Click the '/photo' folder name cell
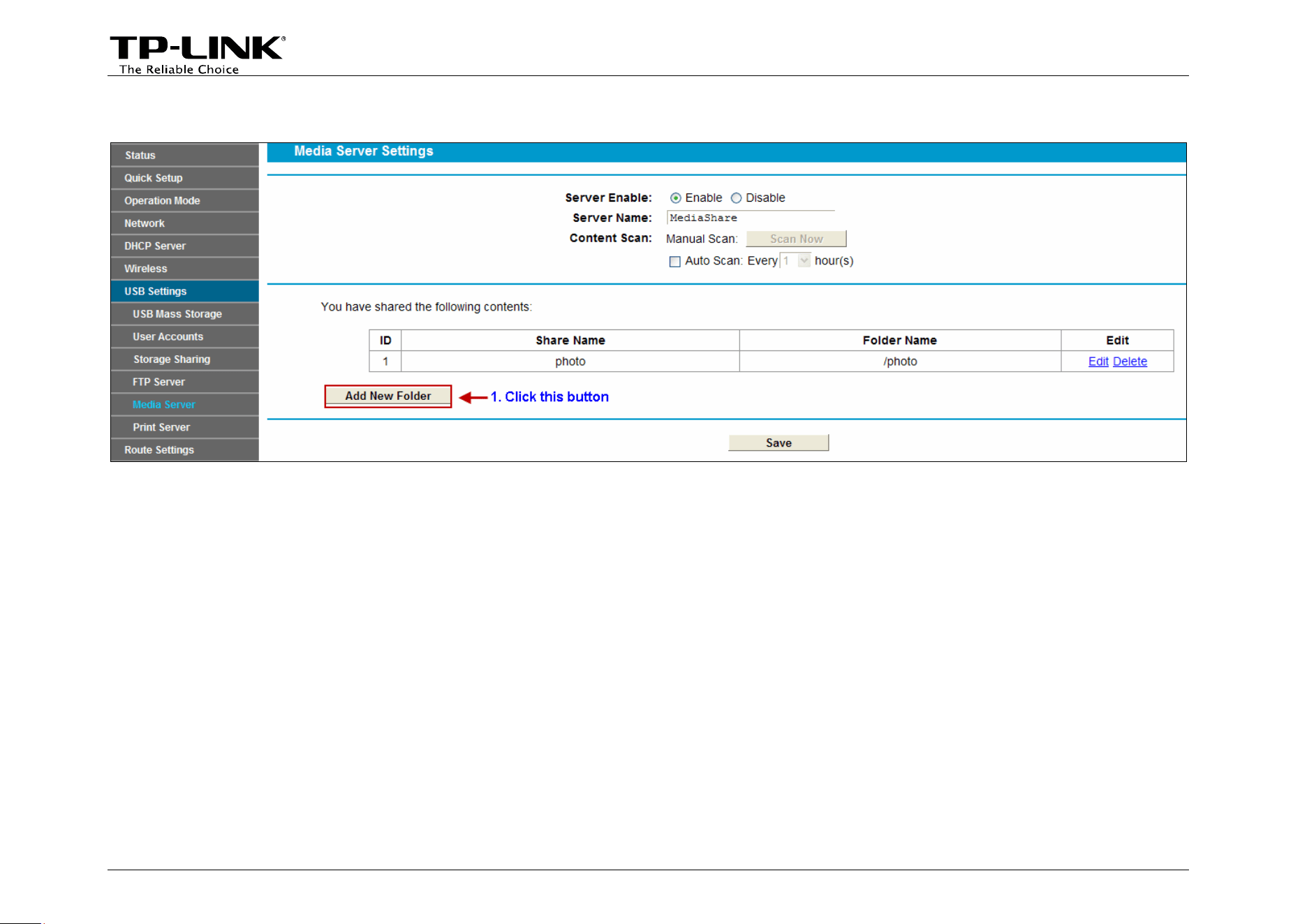 900,362
